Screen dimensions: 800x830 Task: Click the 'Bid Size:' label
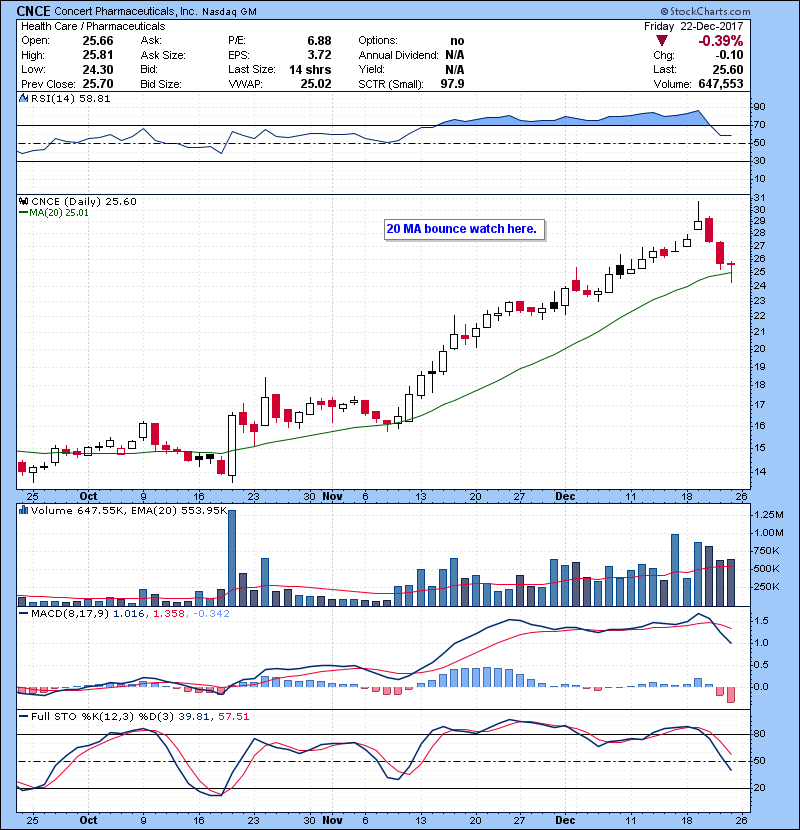coord(161,84)
